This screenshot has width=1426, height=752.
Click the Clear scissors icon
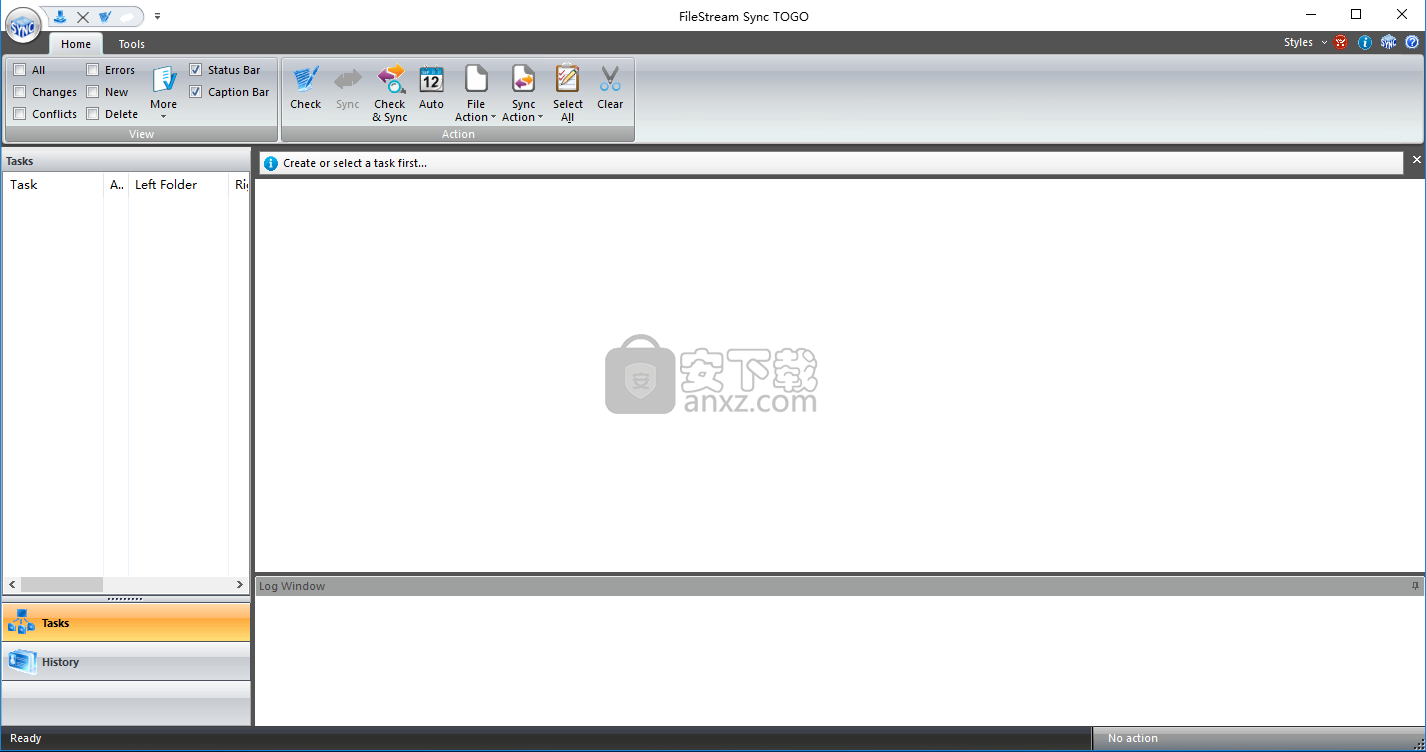click(610, 79)
